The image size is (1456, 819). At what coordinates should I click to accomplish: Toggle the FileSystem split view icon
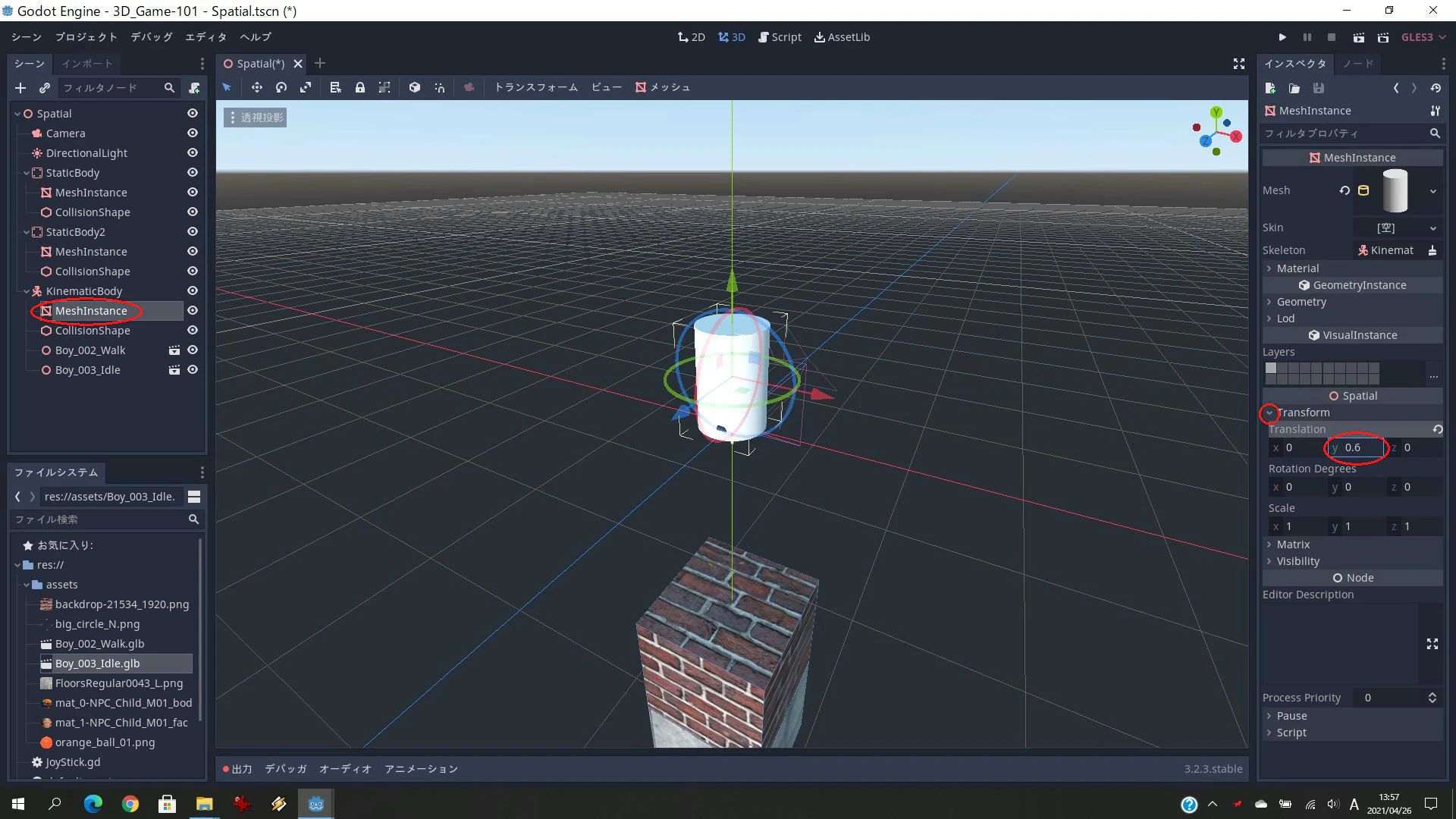click(194, 497)
